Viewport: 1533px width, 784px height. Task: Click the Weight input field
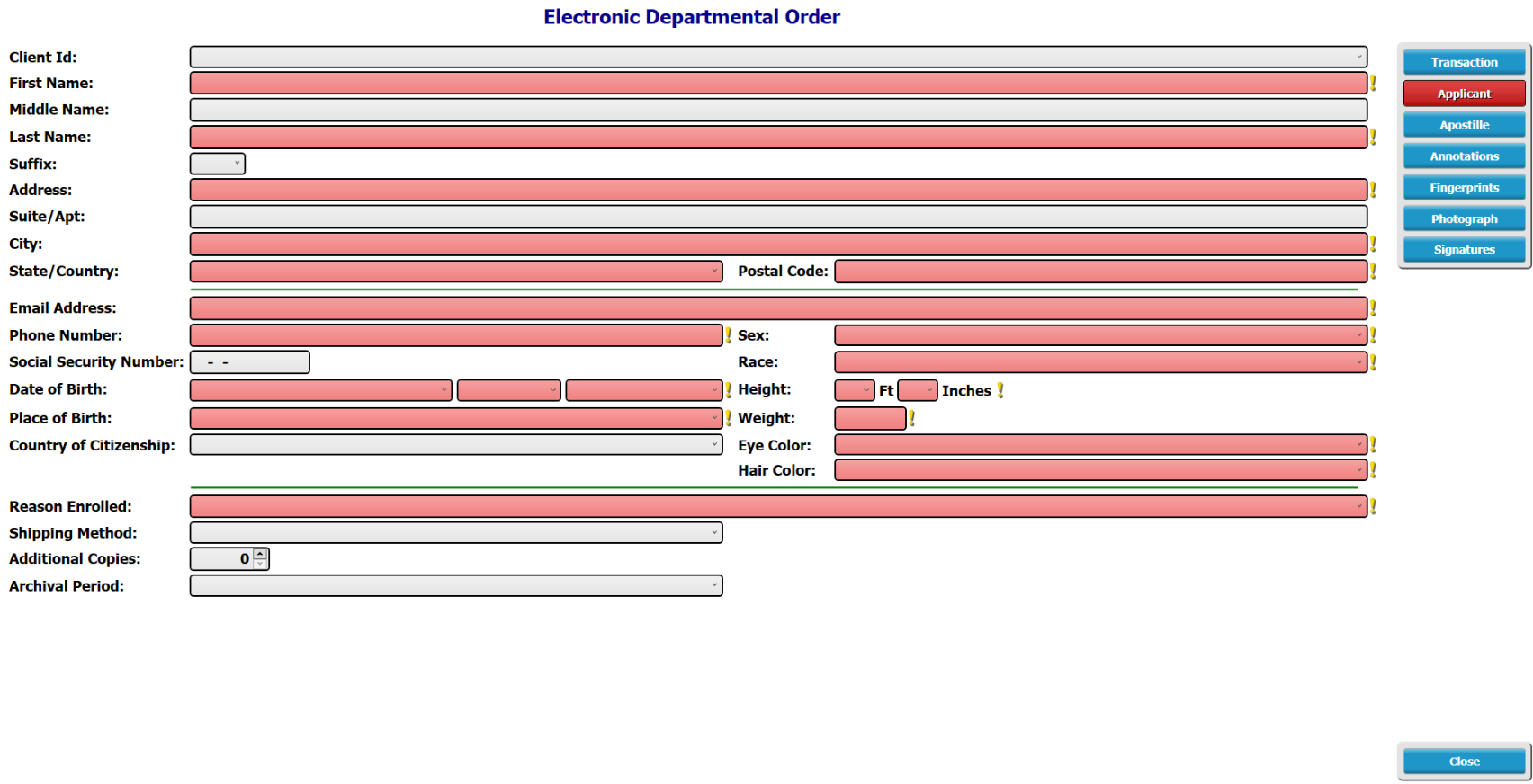(870, 418)
